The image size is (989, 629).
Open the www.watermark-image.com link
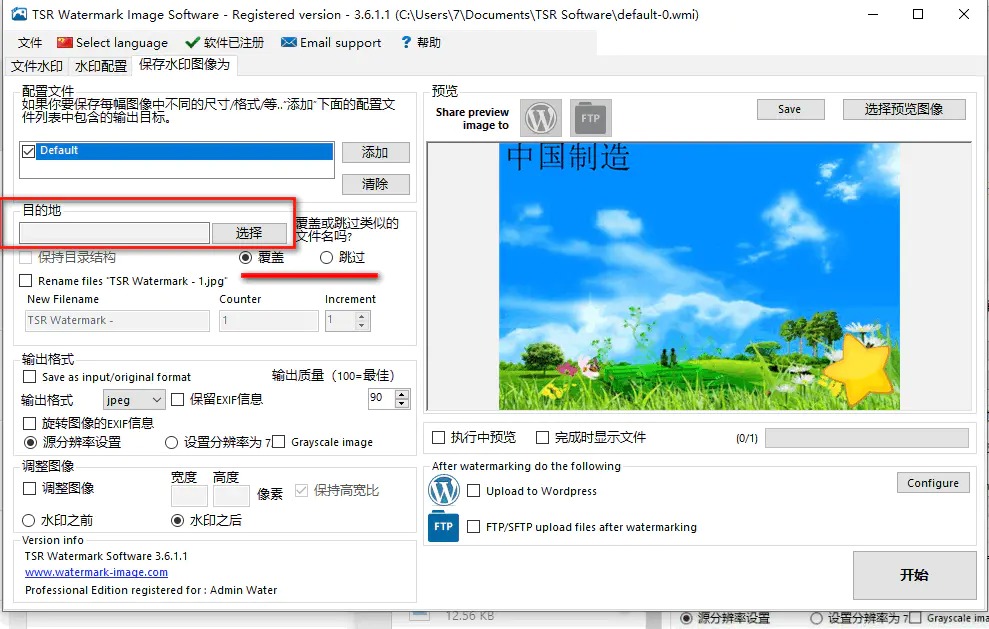[x=96, y=572]
